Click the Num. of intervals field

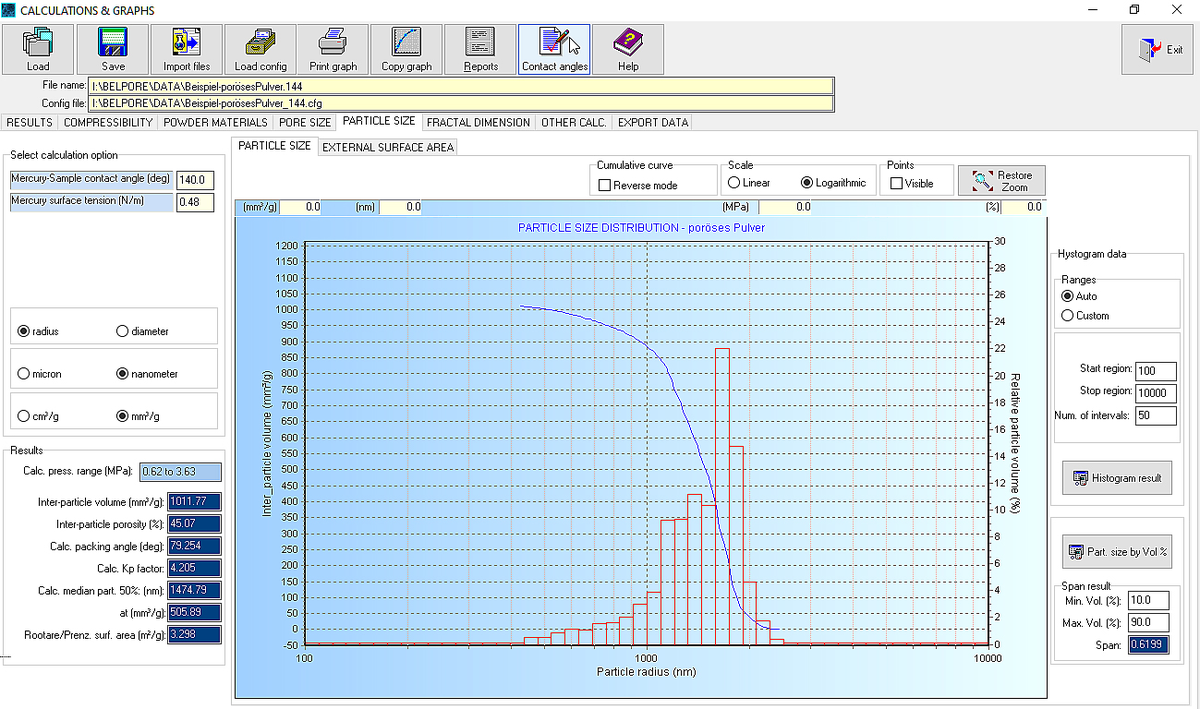click(1156, 415)
